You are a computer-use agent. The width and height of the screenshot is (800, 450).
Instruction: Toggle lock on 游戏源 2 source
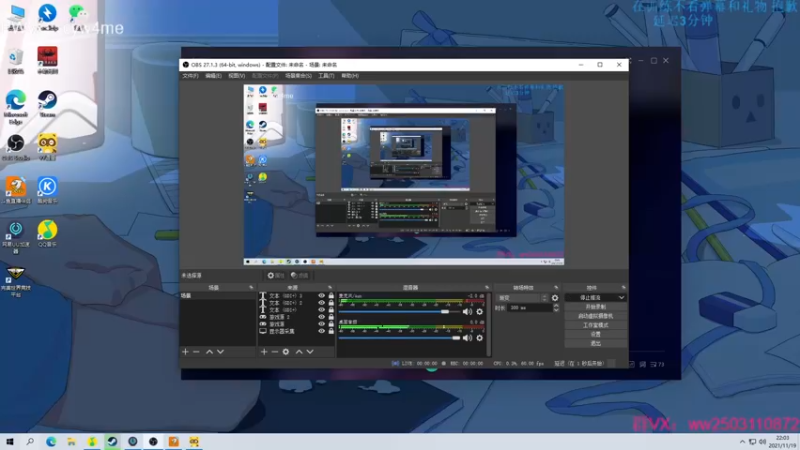331,317
